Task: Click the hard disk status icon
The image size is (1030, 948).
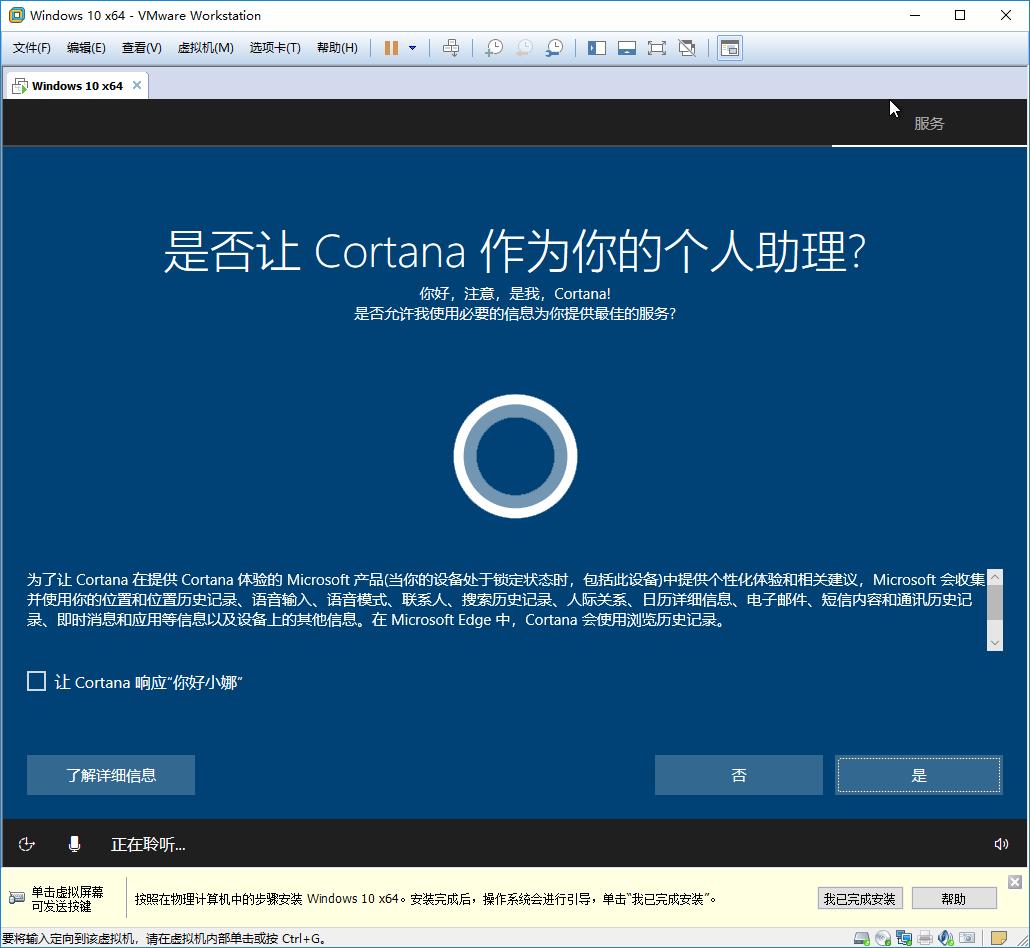Action: pyautogui.click(x=861, y=938)
